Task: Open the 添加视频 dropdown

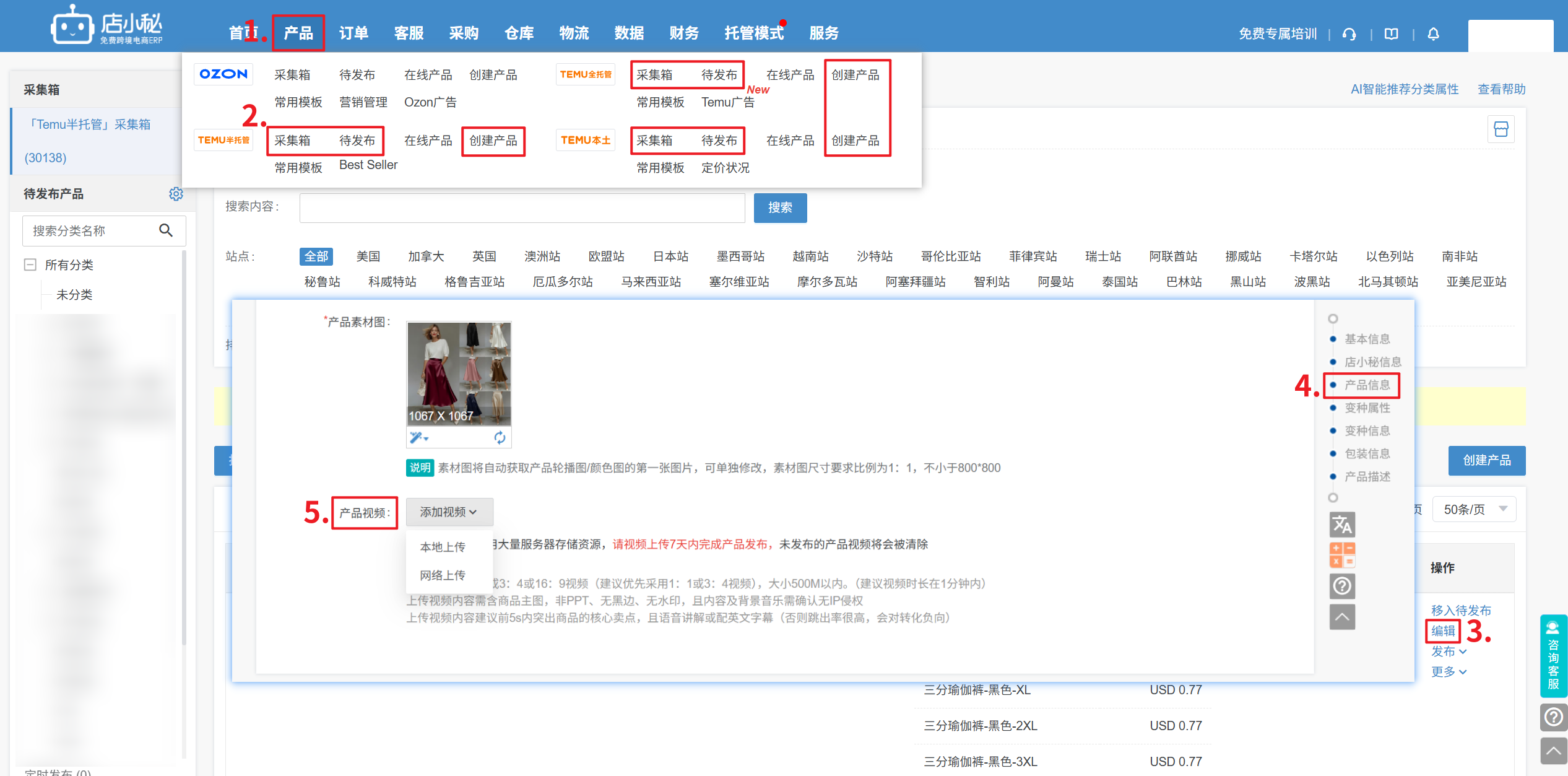Action: tap(449, 512)
